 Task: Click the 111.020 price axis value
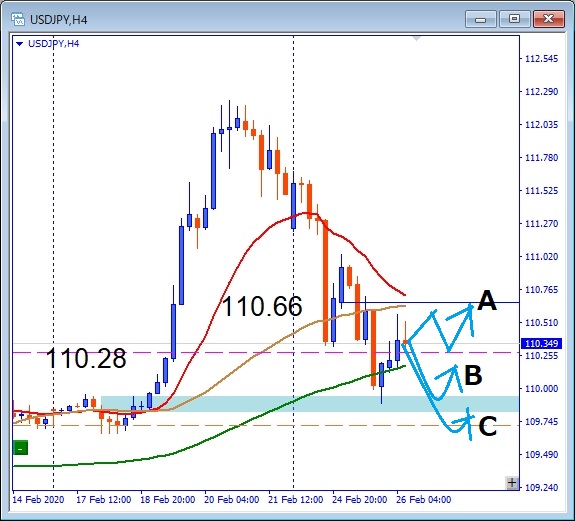point(542,257)
